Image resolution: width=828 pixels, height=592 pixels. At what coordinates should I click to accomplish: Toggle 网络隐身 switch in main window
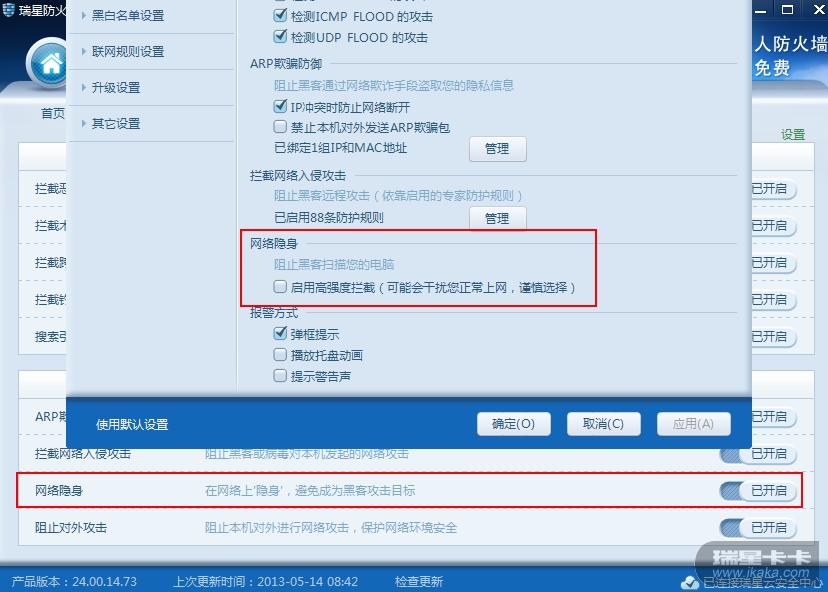click(758, 491)
